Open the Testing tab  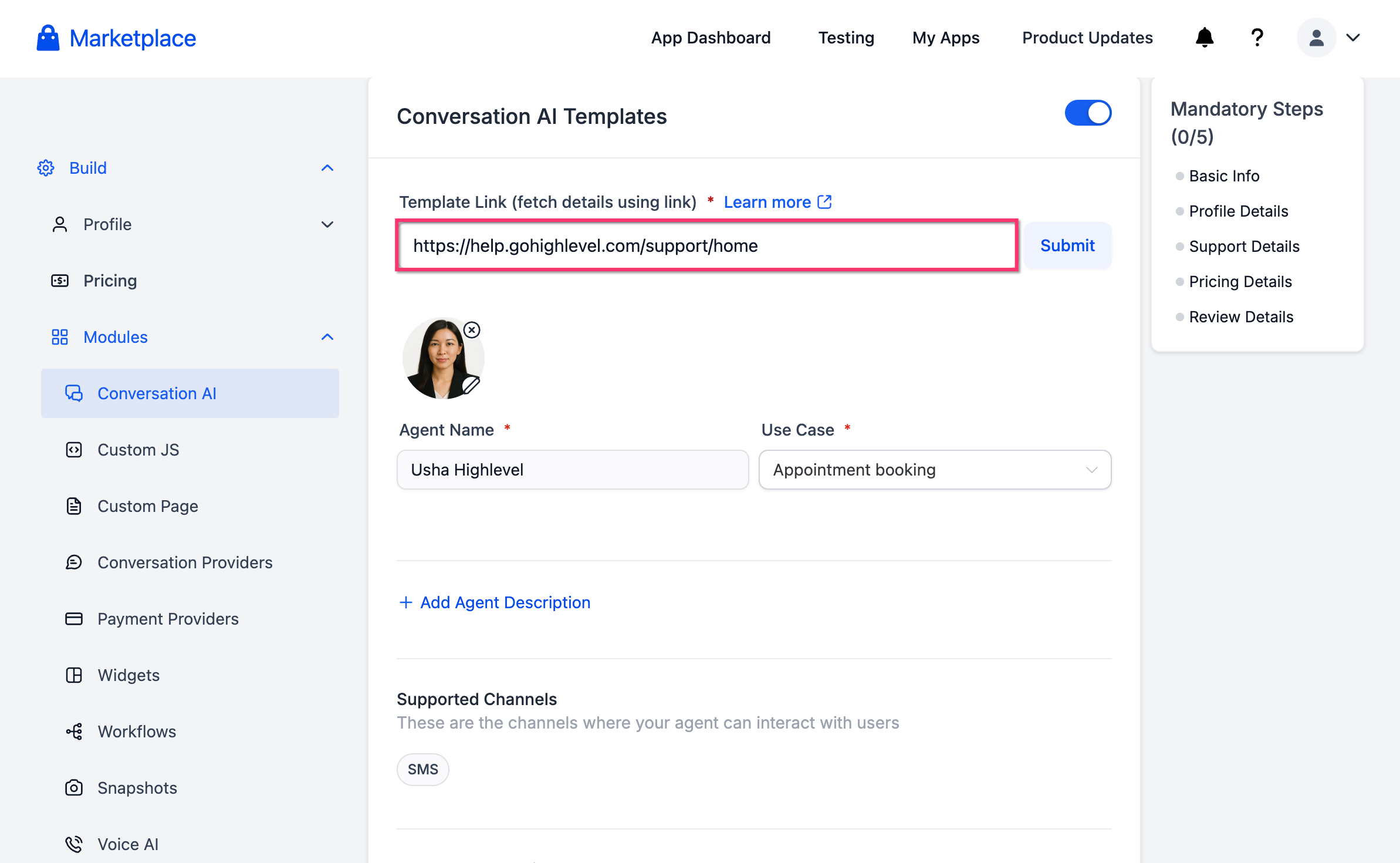coord(846,38)
